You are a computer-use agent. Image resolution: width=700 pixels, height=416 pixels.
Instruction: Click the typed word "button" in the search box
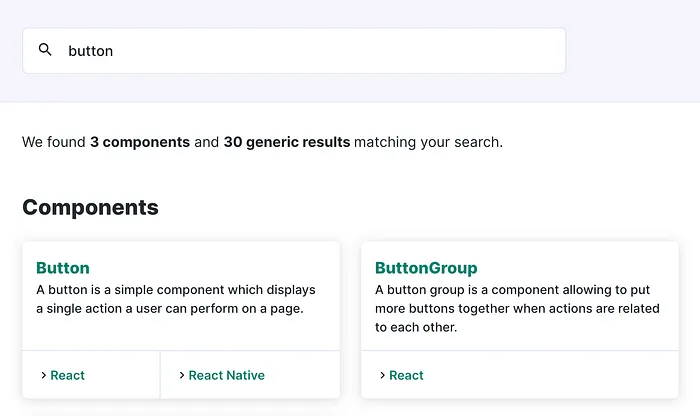[x=91, y=51]
